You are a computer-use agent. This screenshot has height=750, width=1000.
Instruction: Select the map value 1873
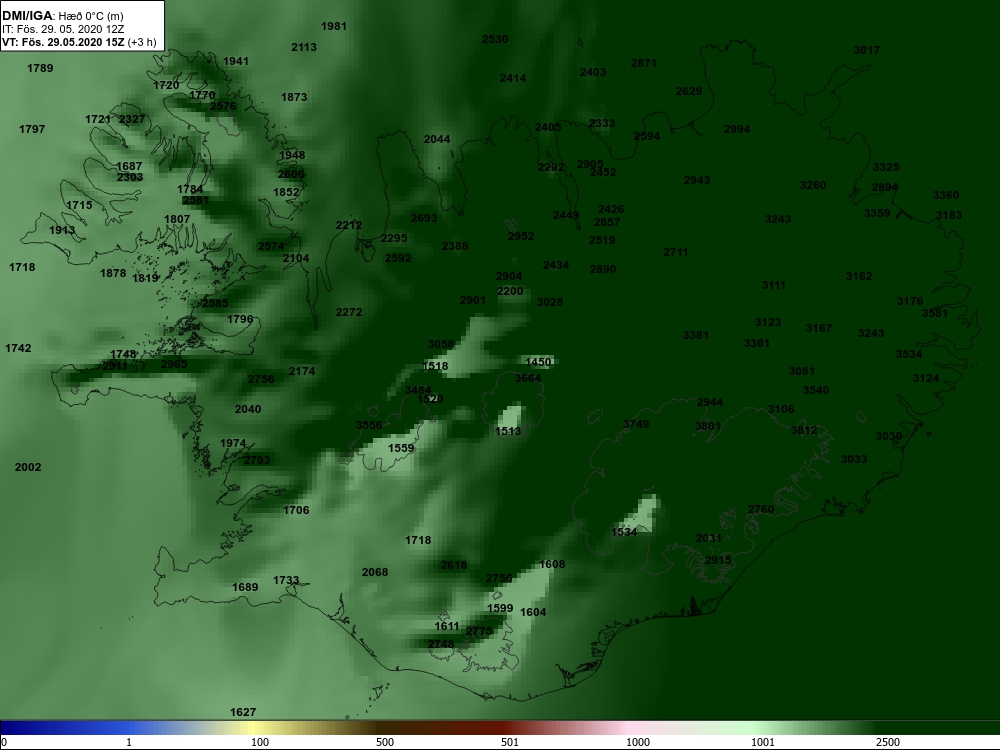click(294, 98)
